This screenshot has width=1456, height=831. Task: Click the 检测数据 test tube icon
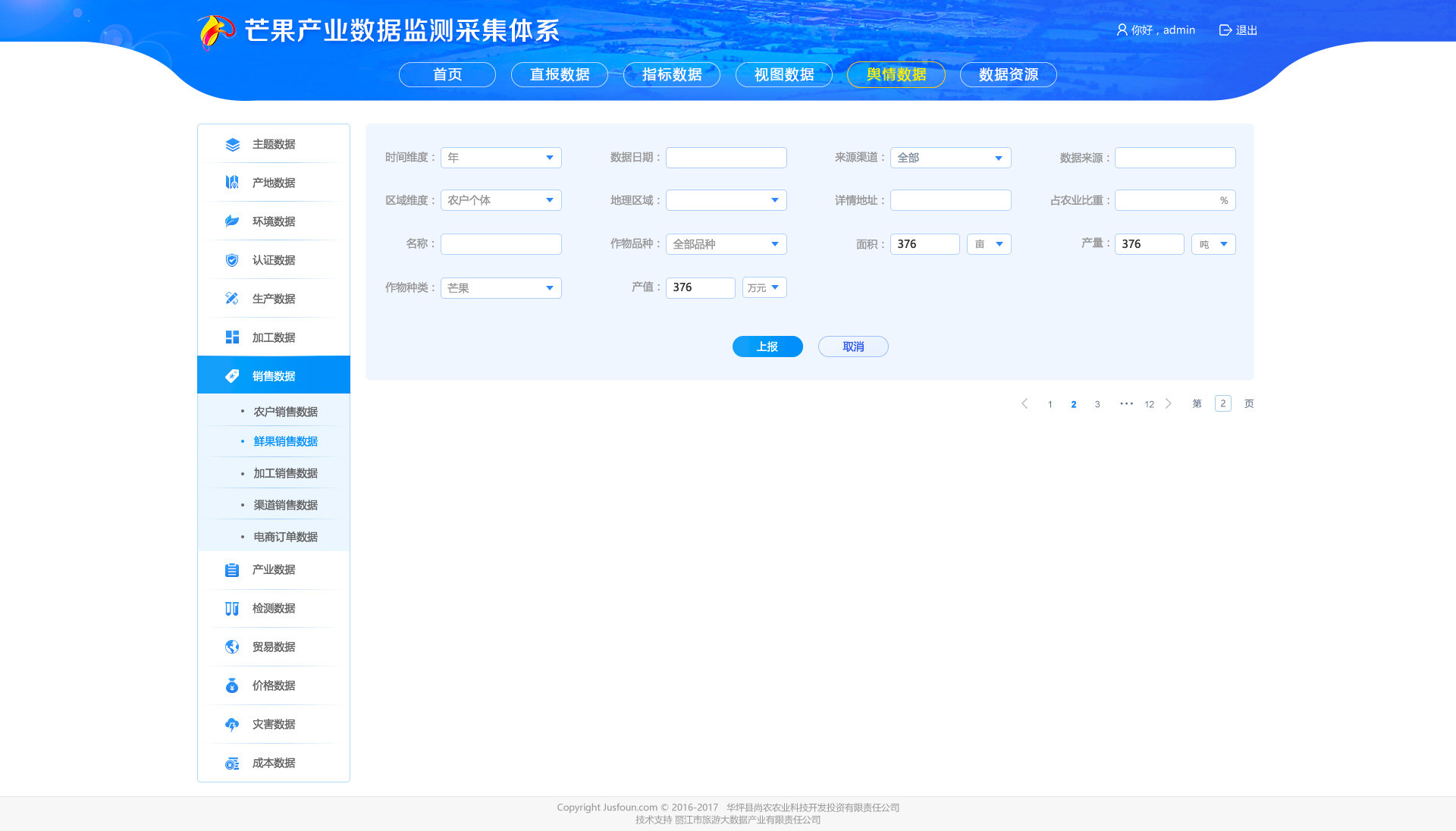click(232, 608)
